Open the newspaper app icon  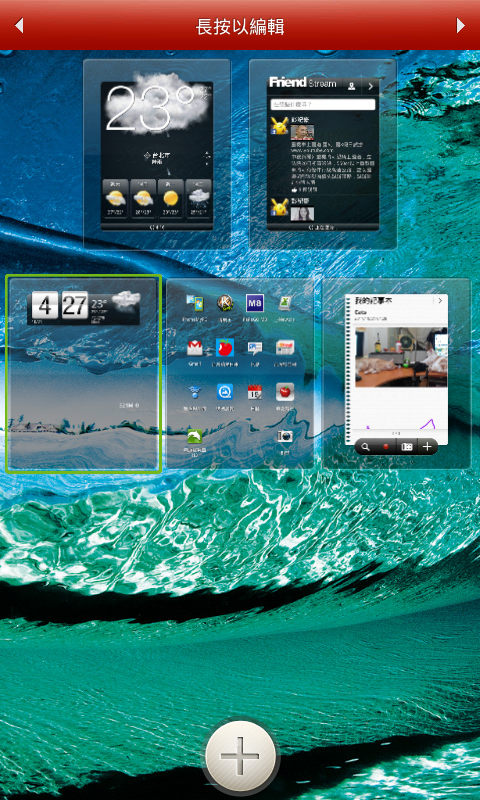285,348
